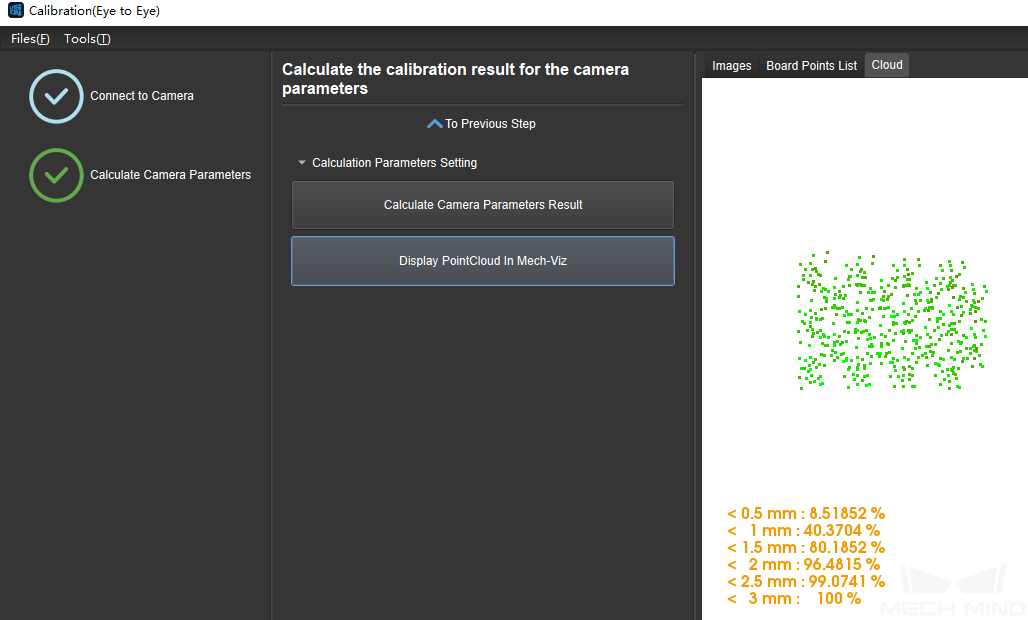This screenshot has width=1028, height=620.
Task: Click the '< 3 mm : 100 %' error statistic
Action: pos(794,599)
